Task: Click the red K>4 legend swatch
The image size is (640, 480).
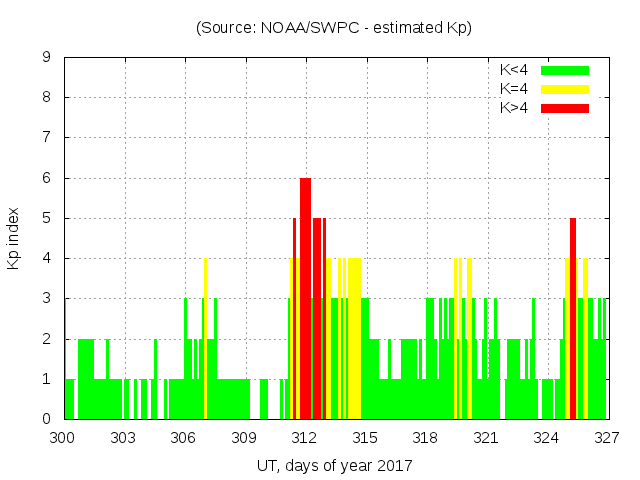Action: [x=565, y=108]
